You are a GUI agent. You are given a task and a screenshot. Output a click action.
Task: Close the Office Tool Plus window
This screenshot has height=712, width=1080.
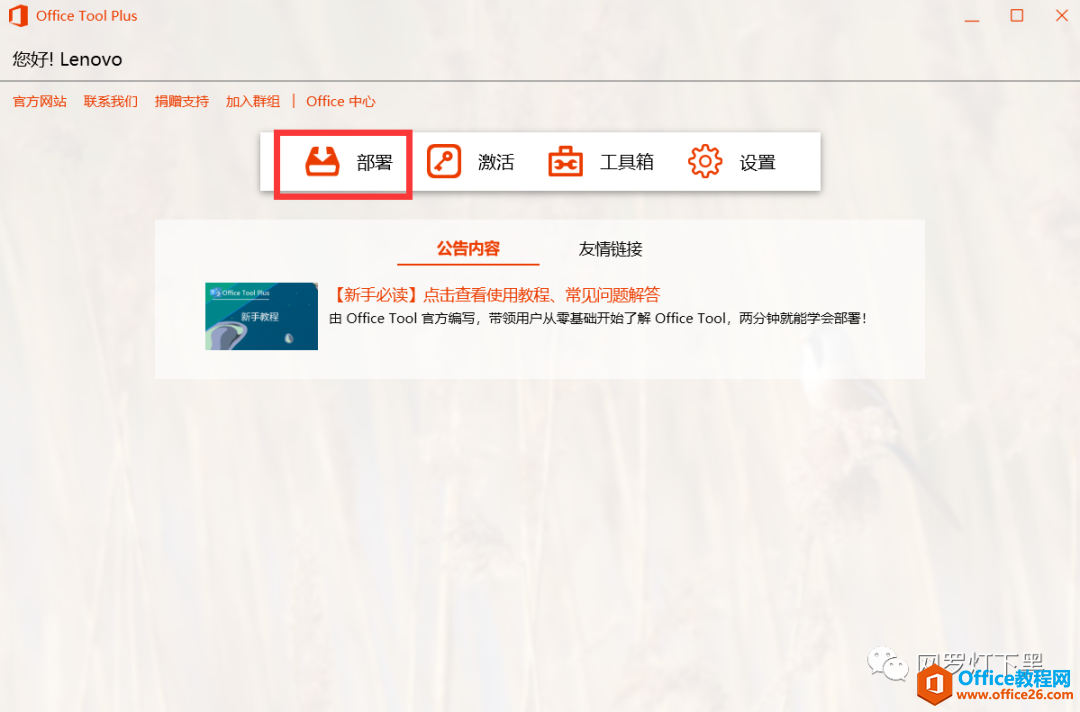point(1062,15)
